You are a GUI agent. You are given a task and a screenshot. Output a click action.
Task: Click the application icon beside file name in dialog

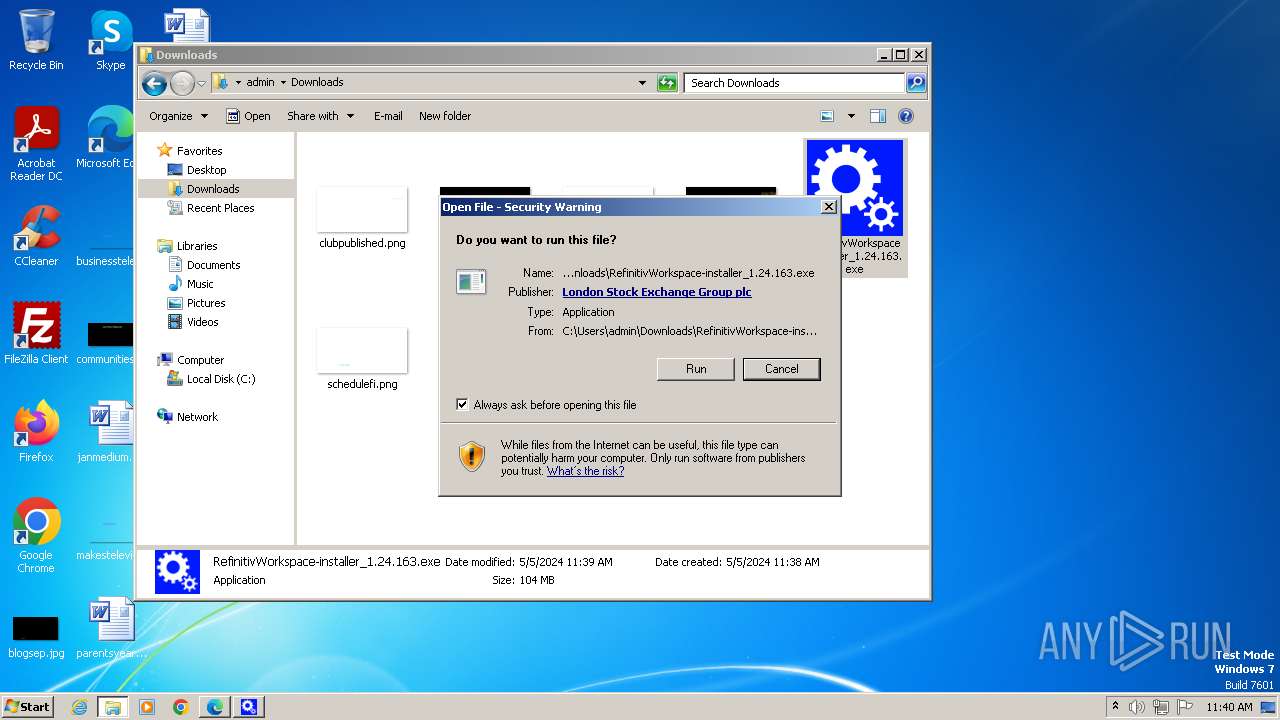click(x=471, y=282)
